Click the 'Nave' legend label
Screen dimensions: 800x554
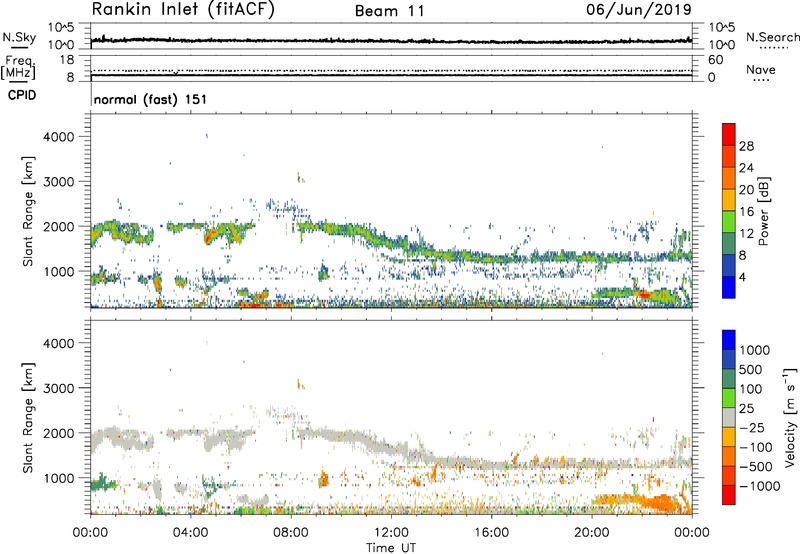(x=761, y=70)
